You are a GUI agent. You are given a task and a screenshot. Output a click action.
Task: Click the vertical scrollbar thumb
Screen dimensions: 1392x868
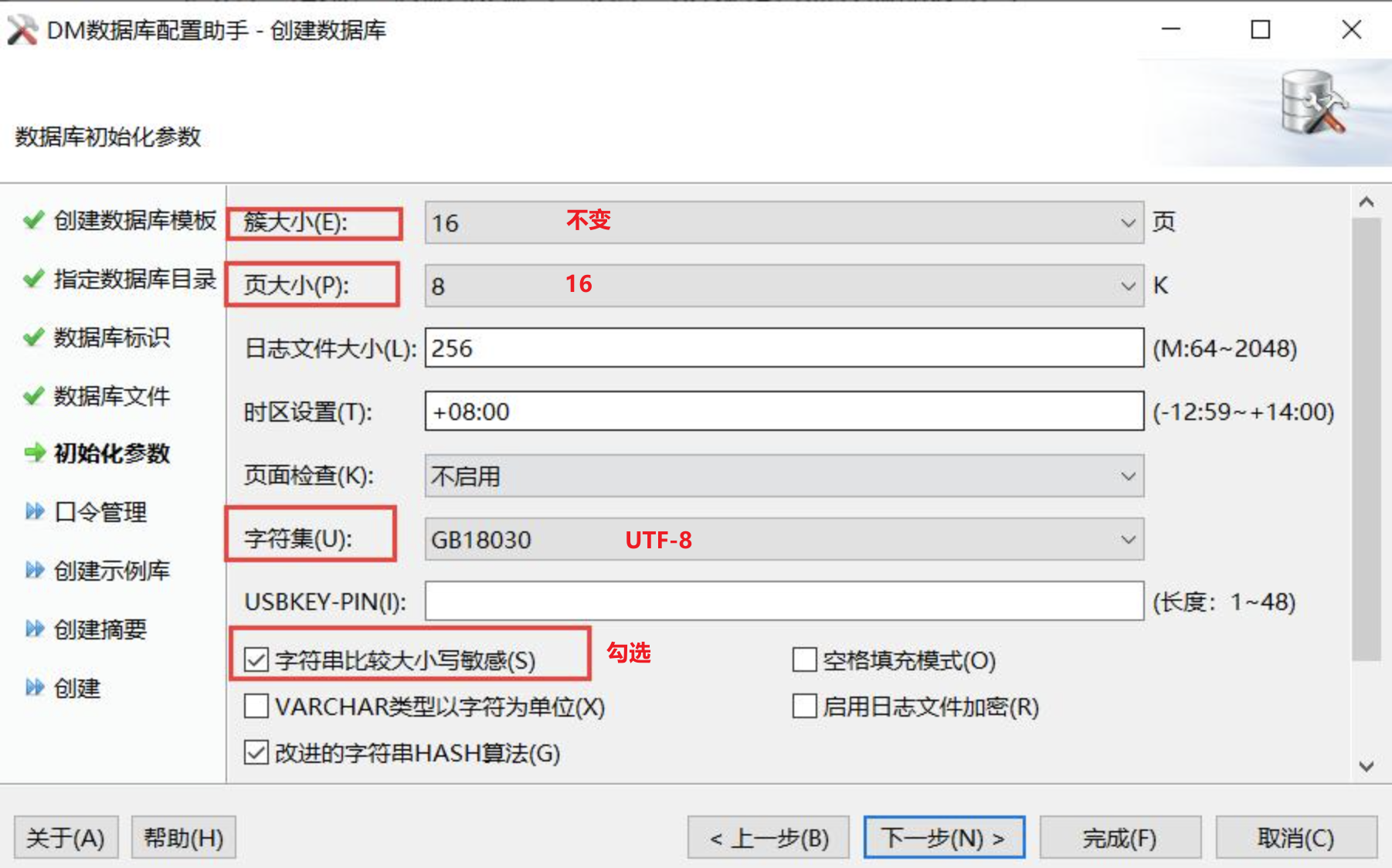click(1367, 439)
